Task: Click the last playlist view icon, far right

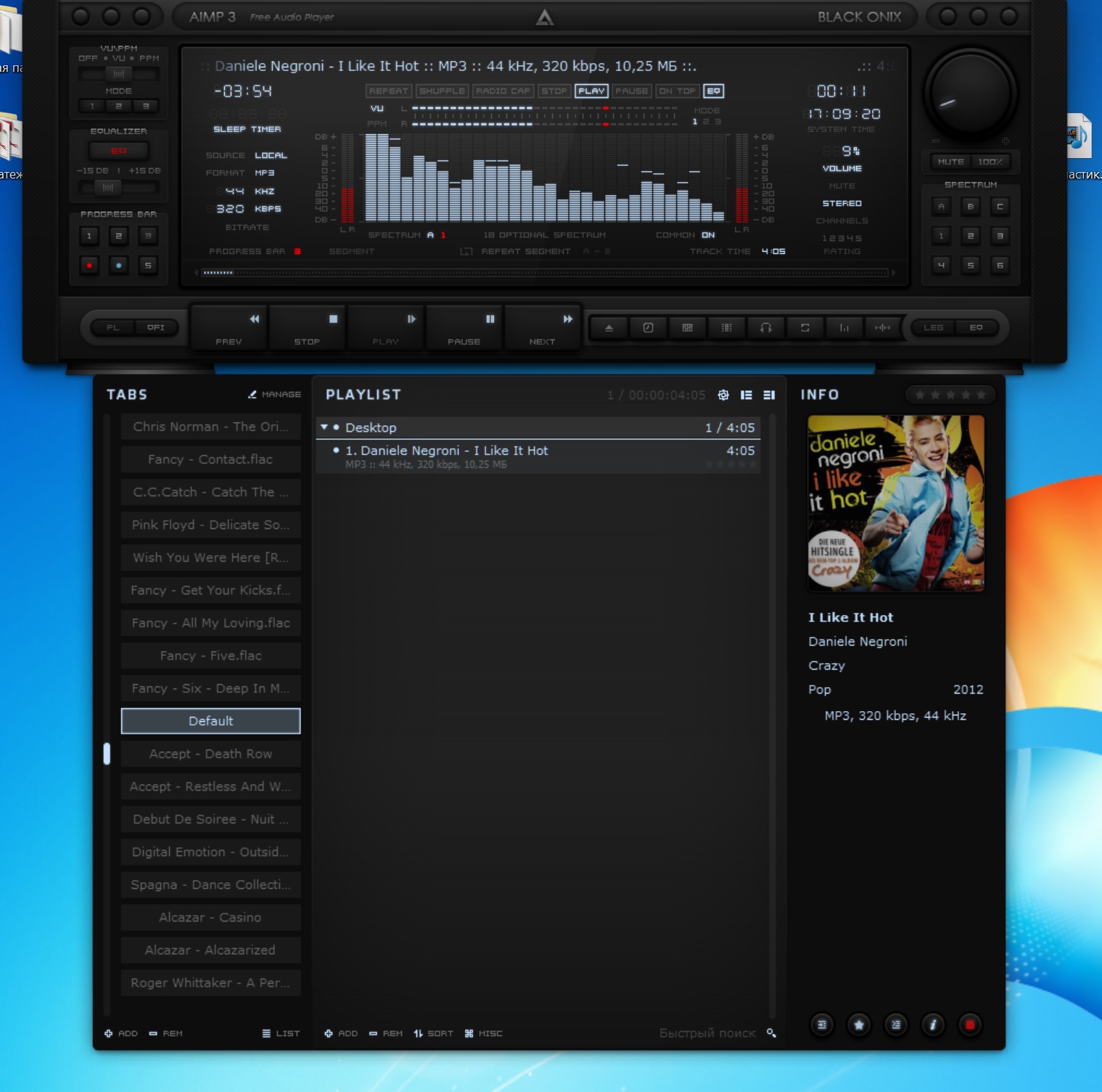Action: coord(770,395)
